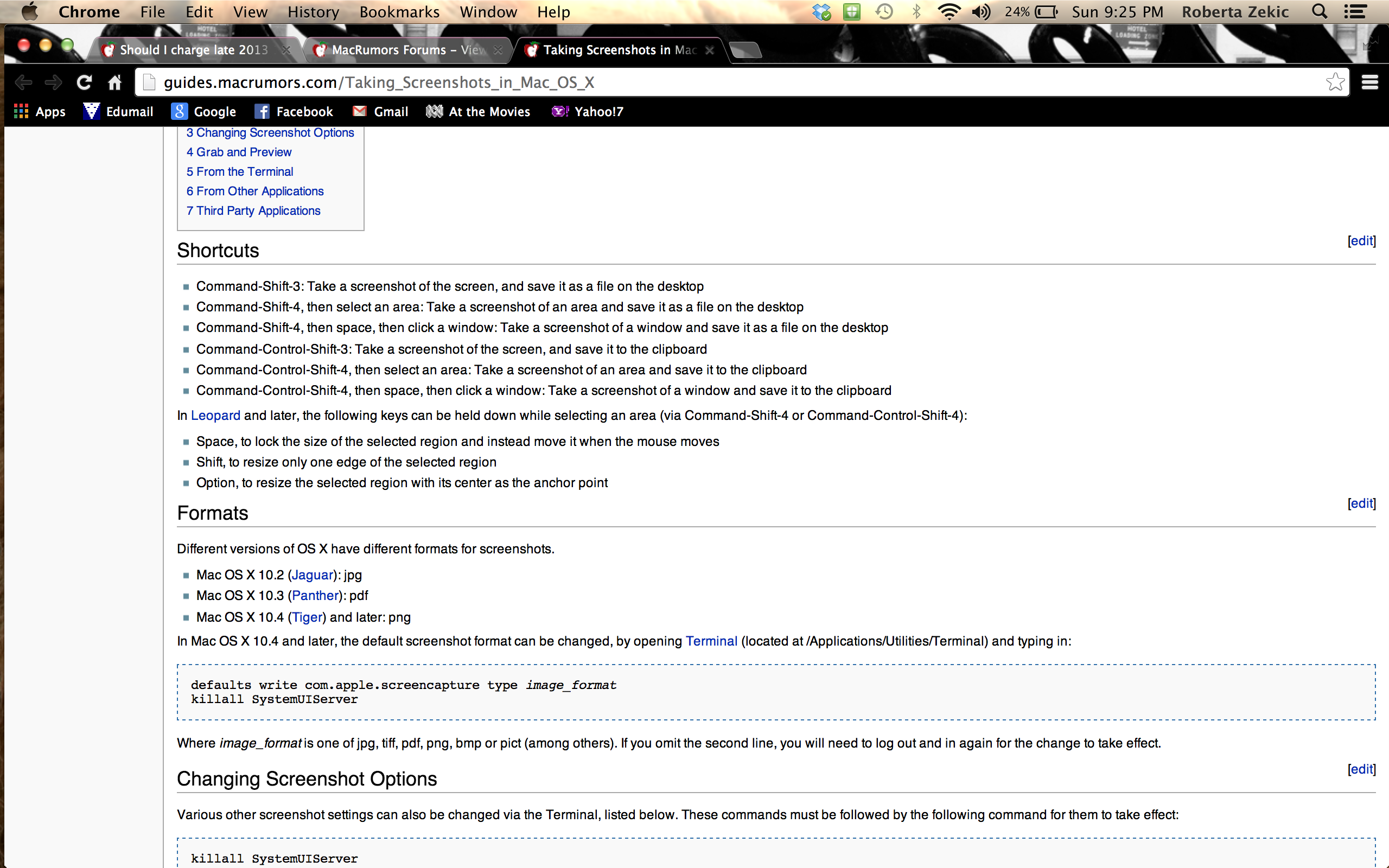
Task: Open the View menu
Action: coord(250,11)
